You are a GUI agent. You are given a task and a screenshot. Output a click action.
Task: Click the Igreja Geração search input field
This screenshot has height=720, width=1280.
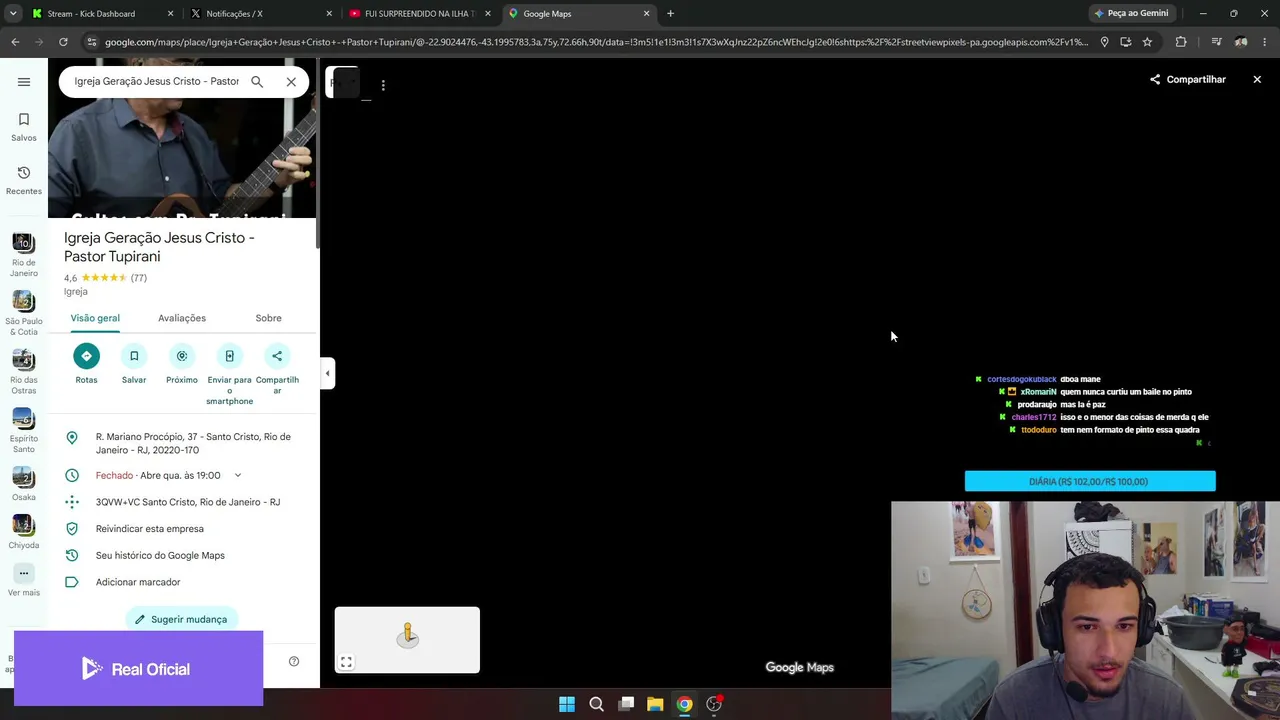coord(156,81)
